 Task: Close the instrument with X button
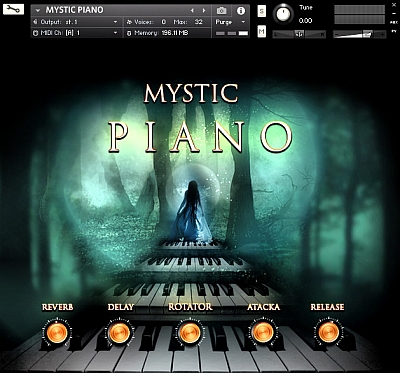click(x=394, y=5)
